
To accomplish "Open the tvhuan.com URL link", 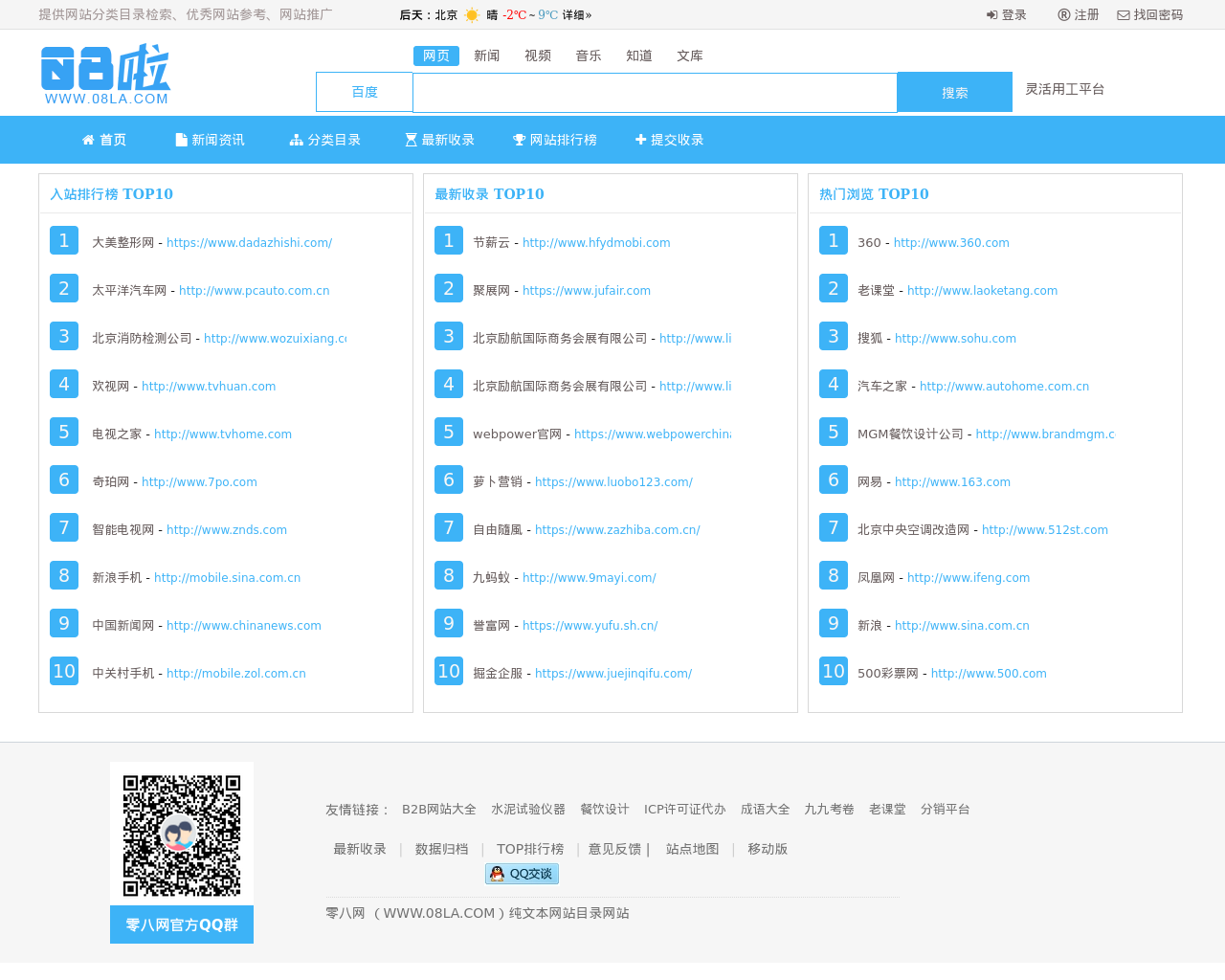I will 209,387.
